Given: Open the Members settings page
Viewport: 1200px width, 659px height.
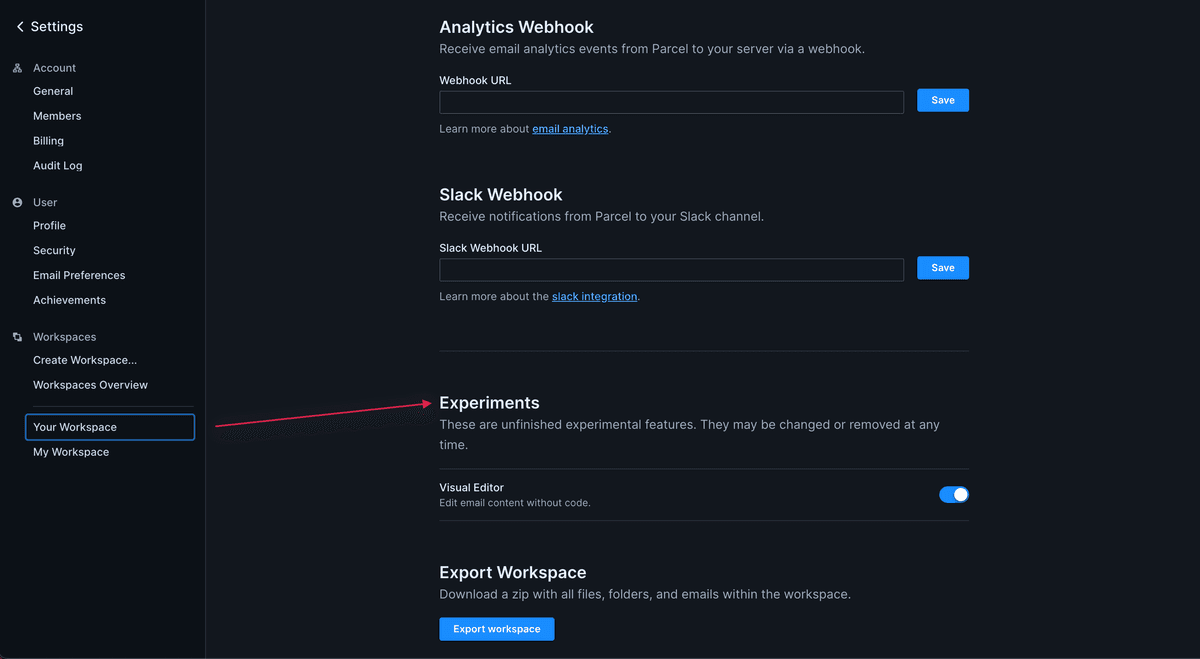Looking at the screenshot, I should tap(57, 115).
